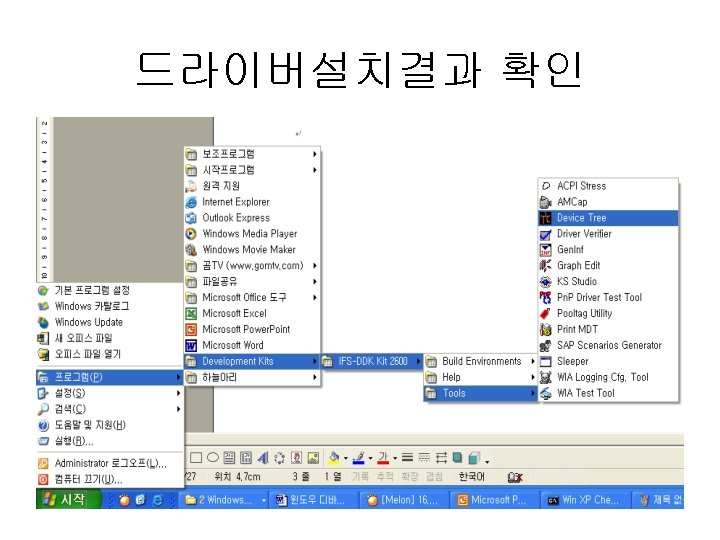The height and width of the screenshot is (540, 720).
Task: Switch to Microsoft P... taskbar button
Action: (495, 500)
